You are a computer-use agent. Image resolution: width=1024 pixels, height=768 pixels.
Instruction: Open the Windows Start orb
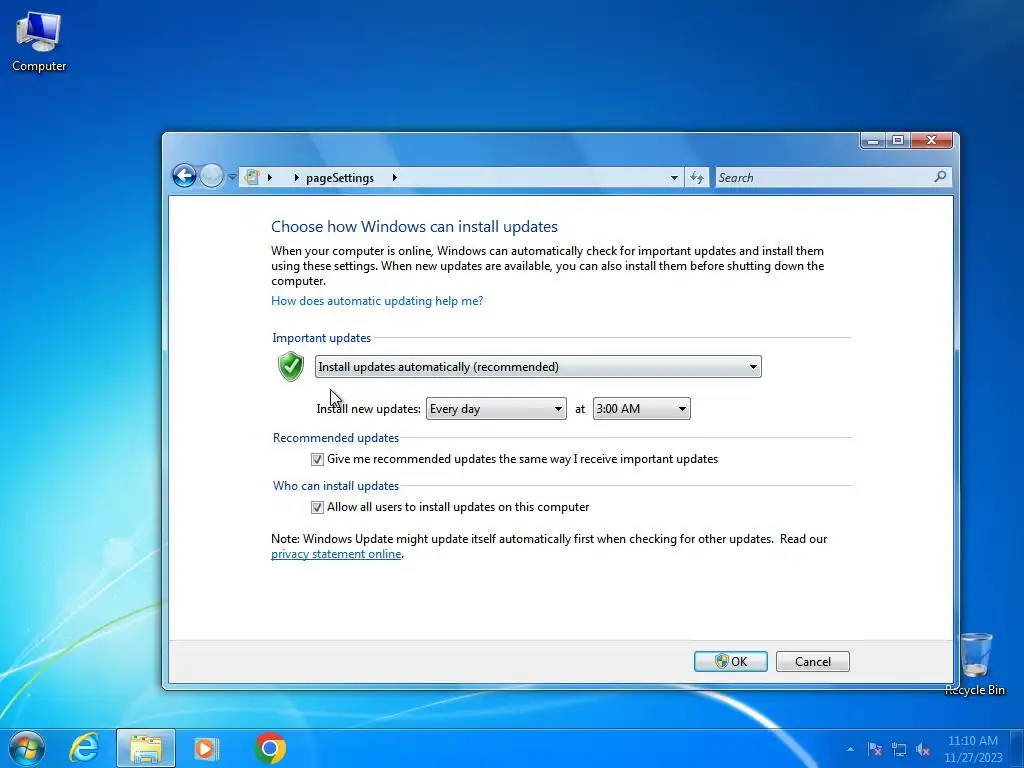pos(26,748)
